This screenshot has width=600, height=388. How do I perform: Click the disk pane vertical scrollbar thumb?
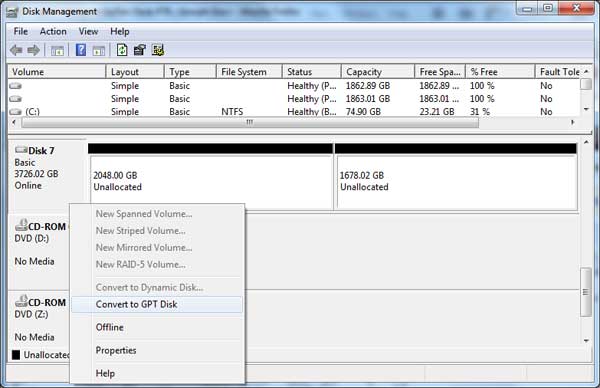[x=585, y=292]
